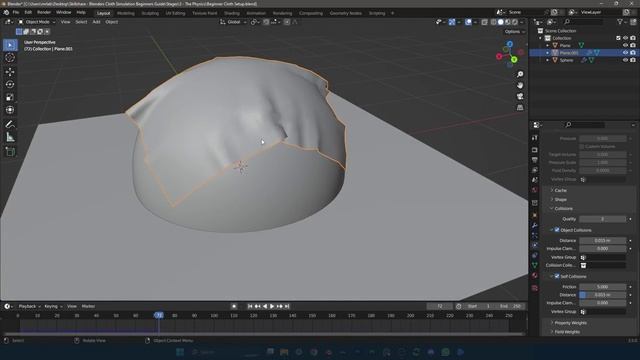The width and height of the screenshot is (640, 360).
Task: Open the File menu
Action: coord(16,13)
